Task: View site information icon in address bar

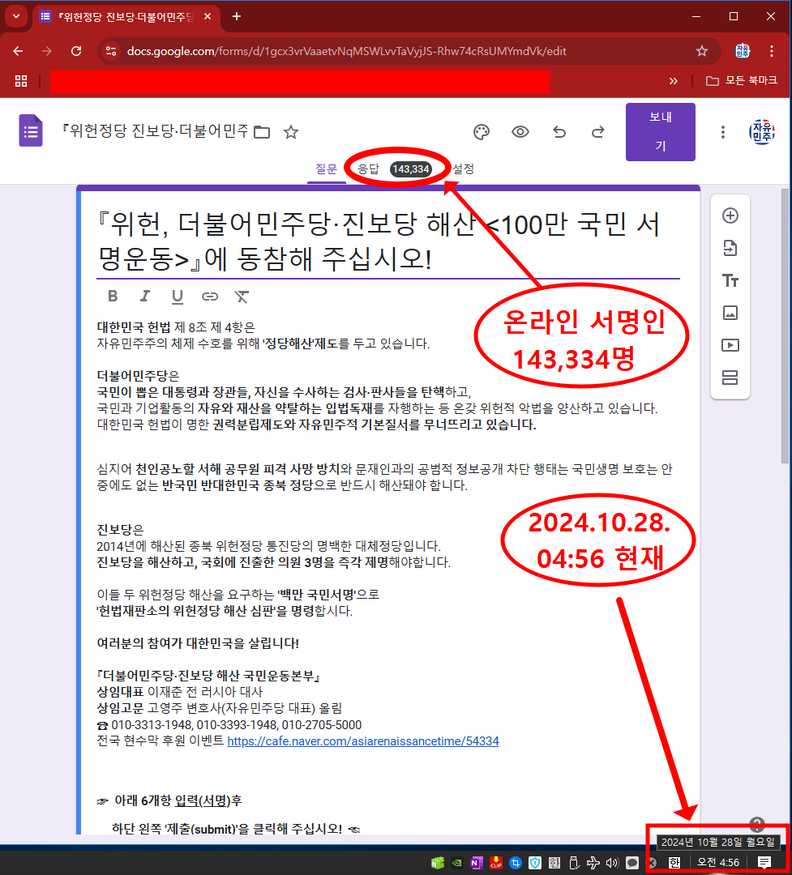Action: pos(111,51)
